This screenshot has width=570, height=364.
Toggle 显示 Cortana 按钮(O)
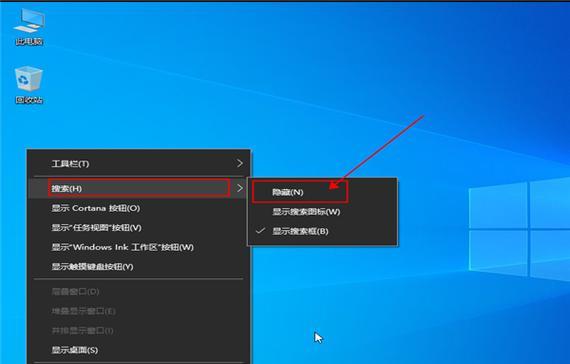tap(139, 208)
